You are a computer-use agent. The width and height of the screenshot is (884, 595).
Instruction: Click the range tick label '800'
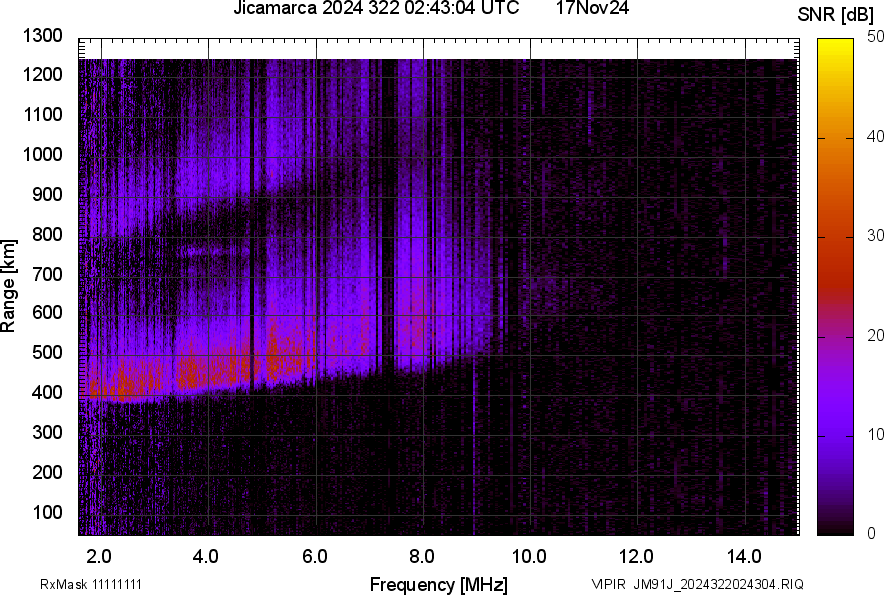(47, 233)
